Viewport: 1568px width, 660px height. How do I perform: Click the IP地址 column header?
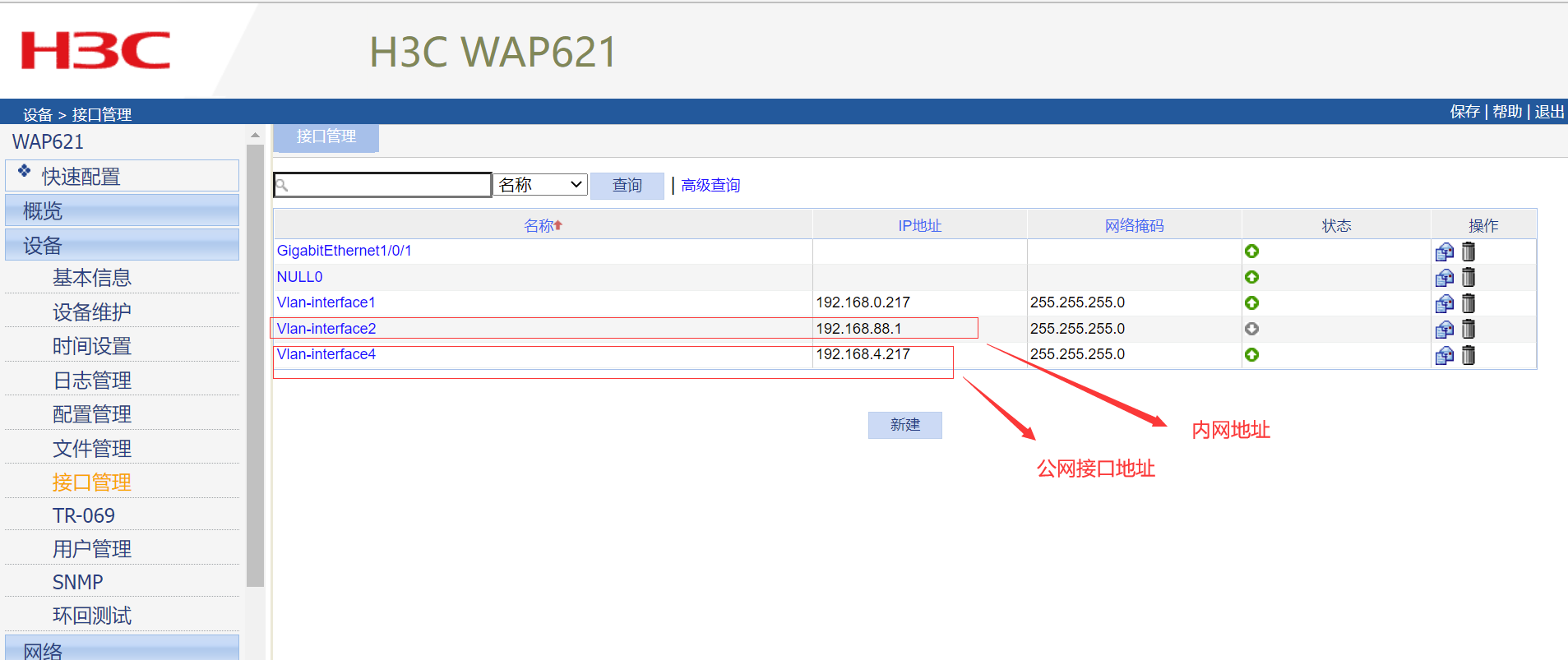click(920, 225)
